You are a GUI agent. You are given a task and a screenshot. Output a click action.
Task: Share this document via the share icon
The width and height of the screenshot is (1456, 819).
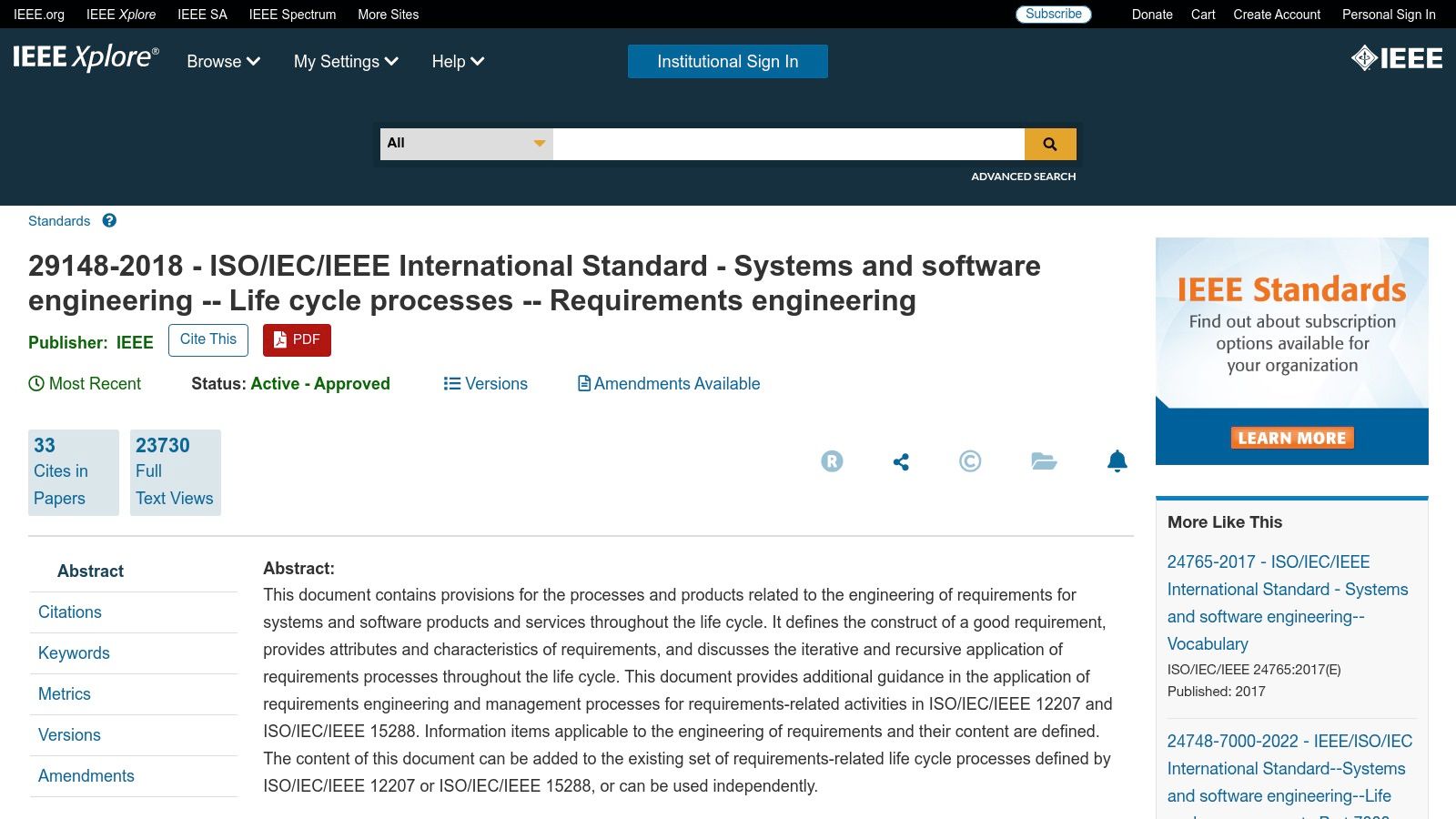pyautogui.click(x=900, y=461)
